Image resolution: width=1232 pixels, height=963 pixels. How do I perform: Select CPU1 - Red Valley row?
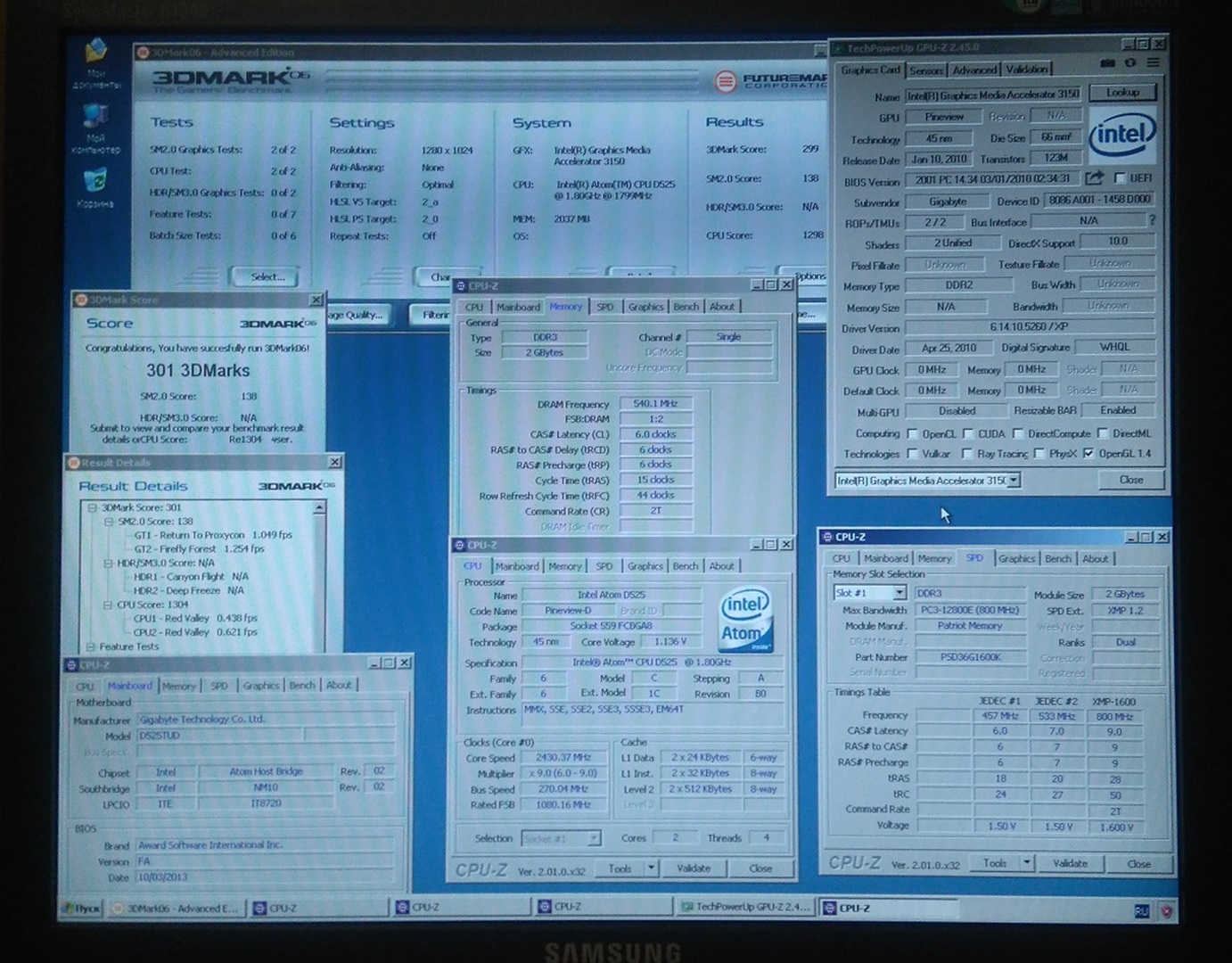[x=194, y=618]
